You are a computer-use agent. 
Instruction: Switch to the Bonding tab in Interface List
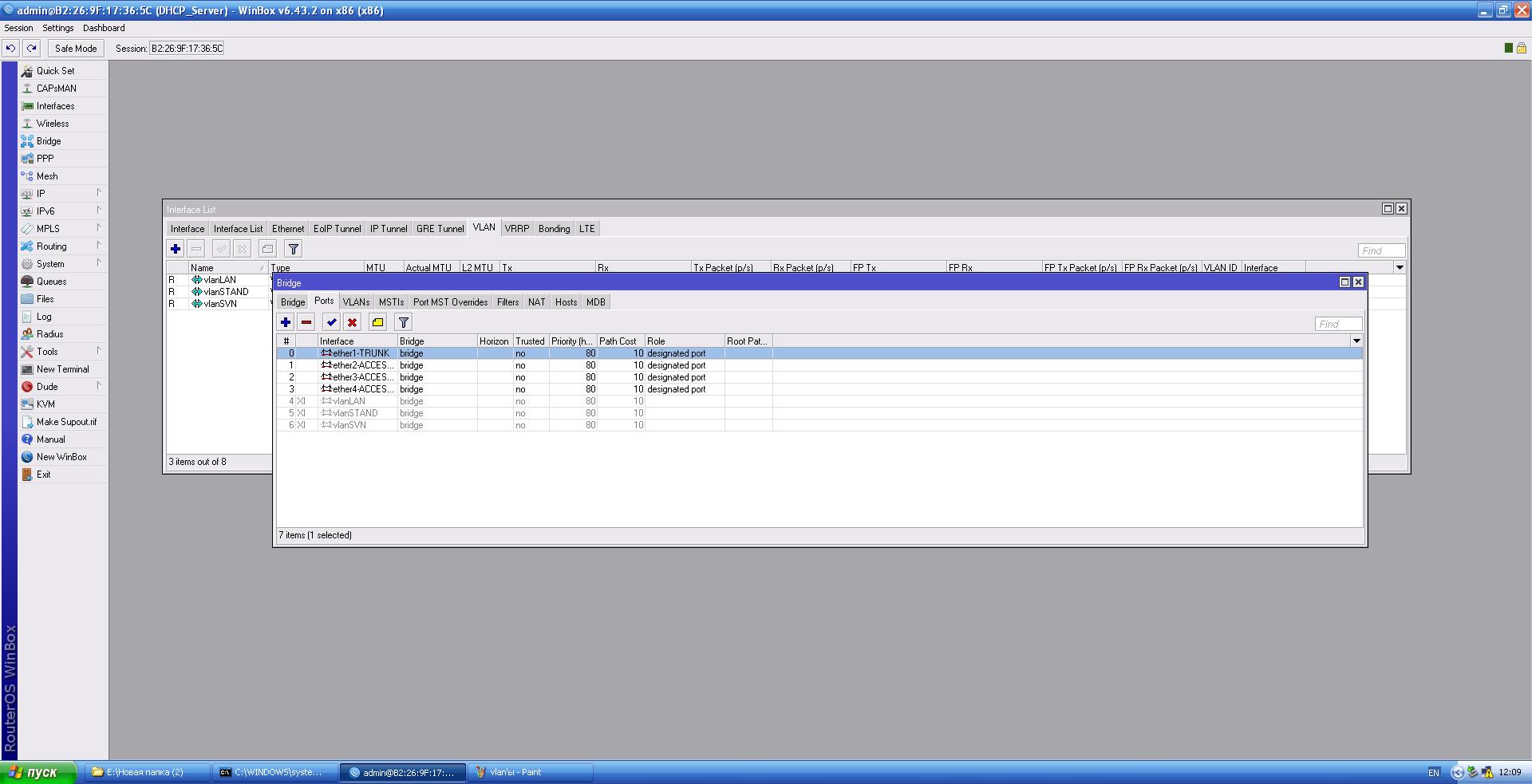(x=554, y=229)
